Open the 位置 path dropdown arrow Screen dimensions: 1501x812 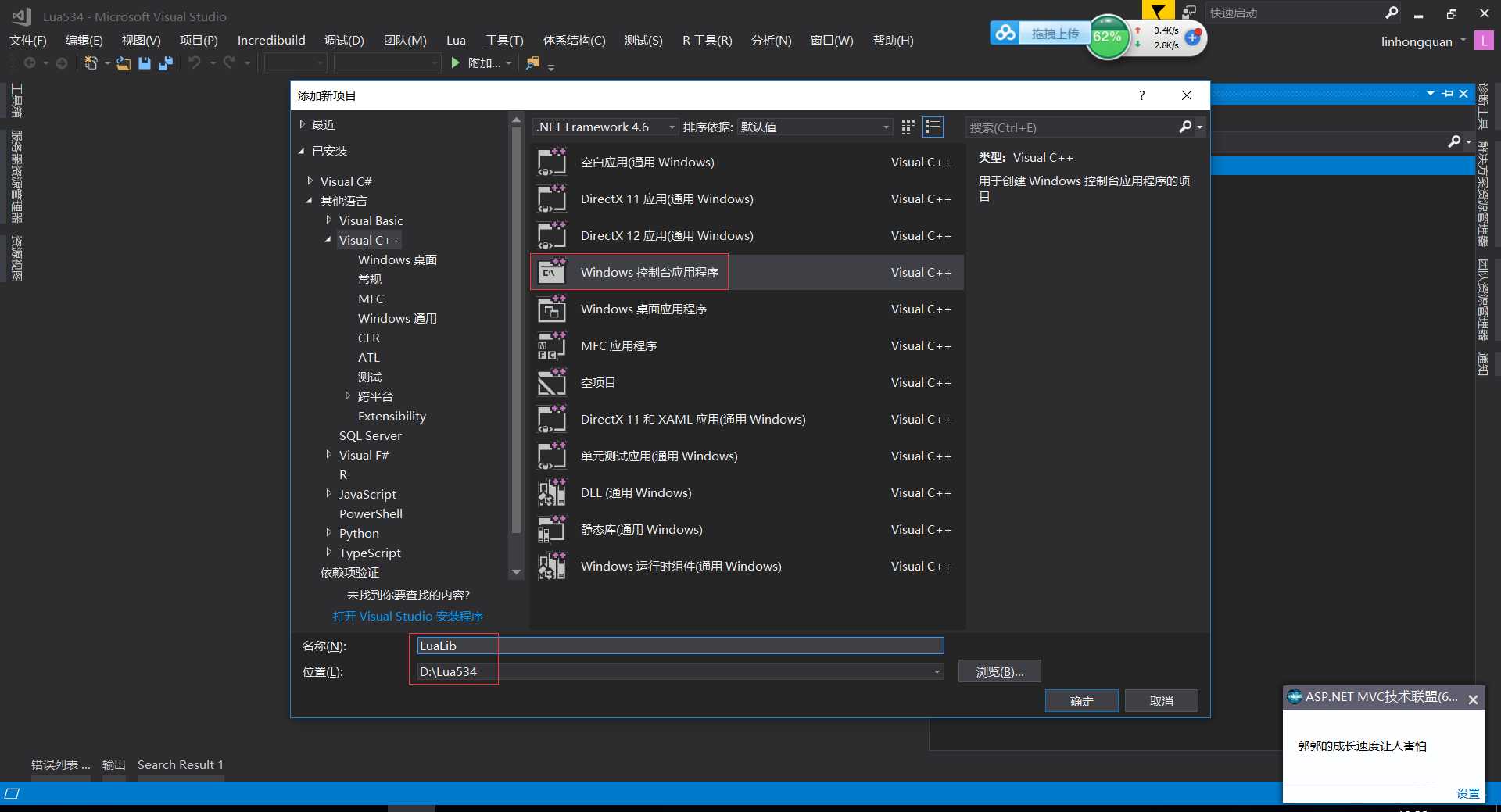[937, 672]
